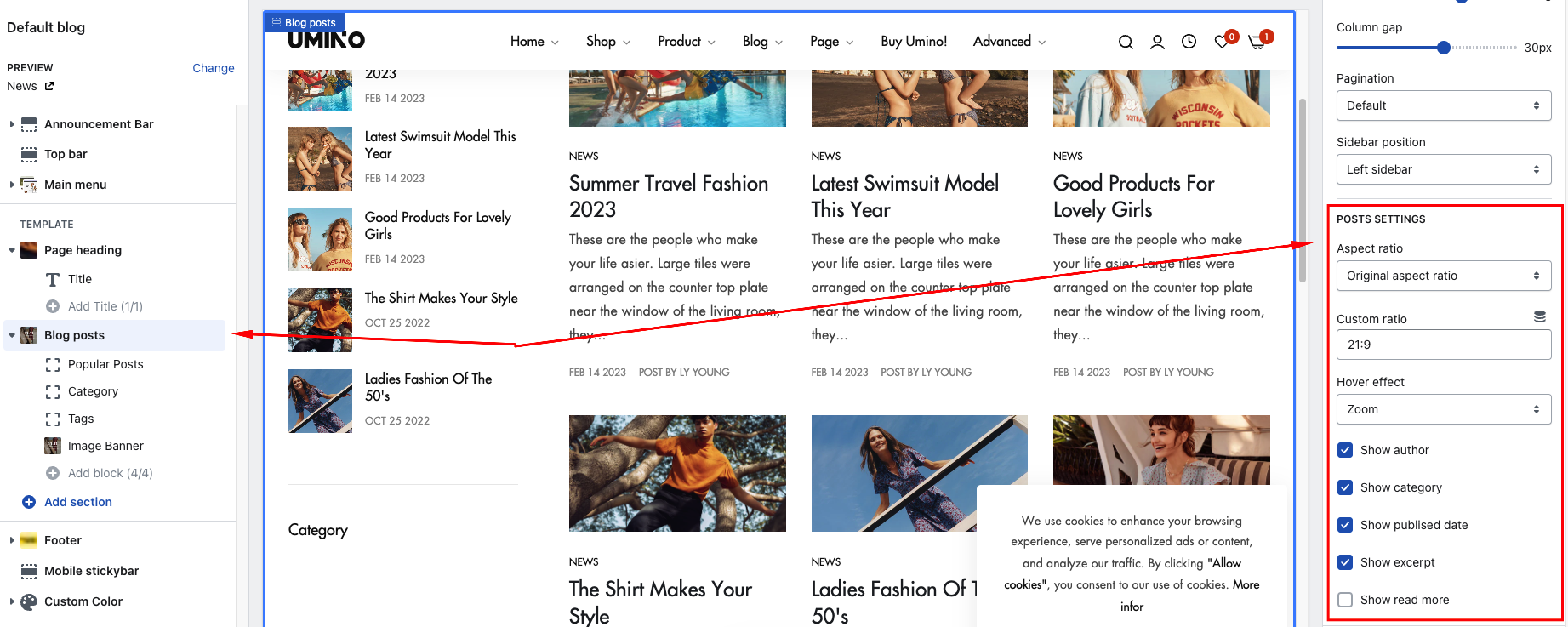Click the Add section plus icon

29,502
